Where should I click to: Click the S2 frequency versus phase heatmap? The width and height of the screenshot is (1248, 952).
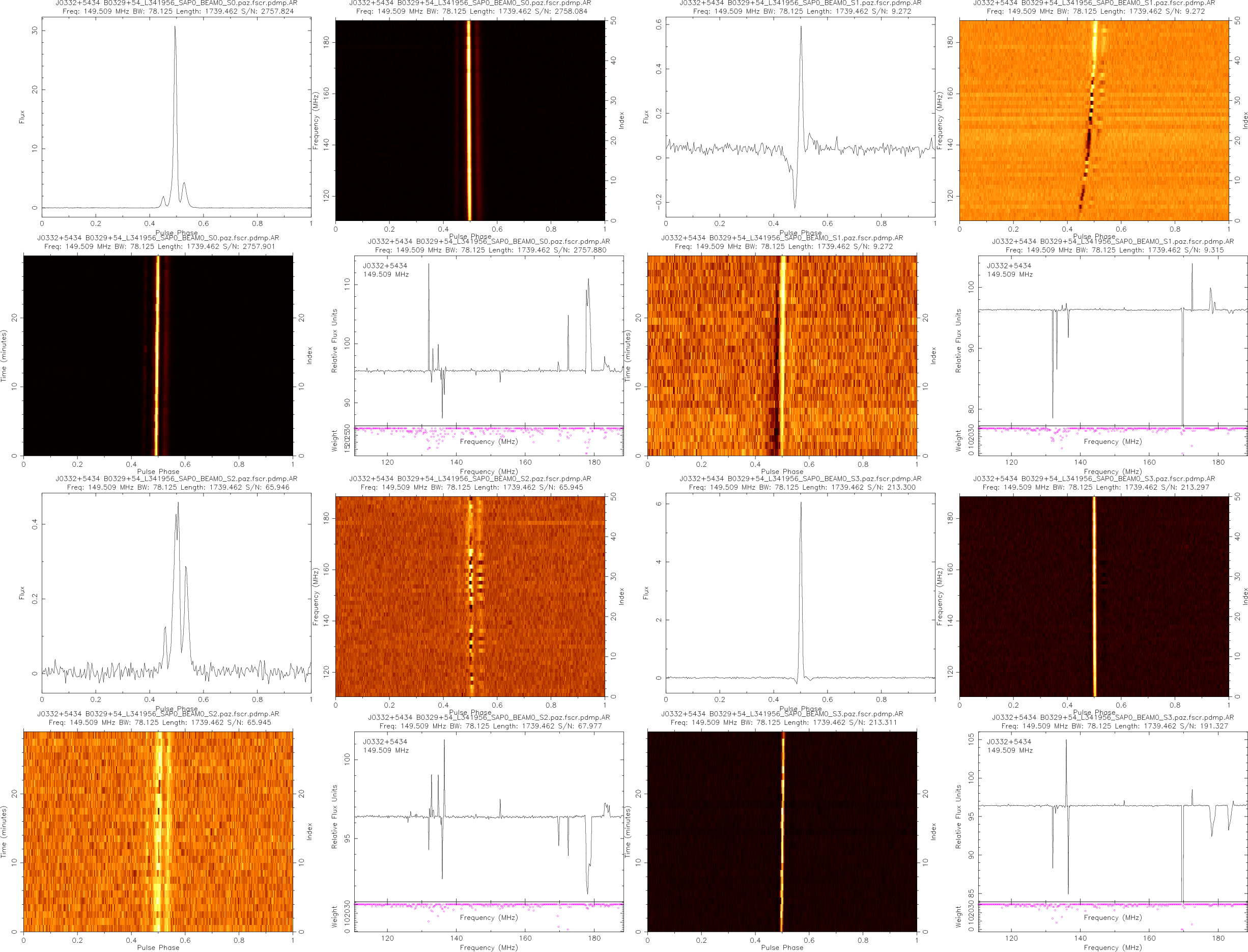pos(470,596)
